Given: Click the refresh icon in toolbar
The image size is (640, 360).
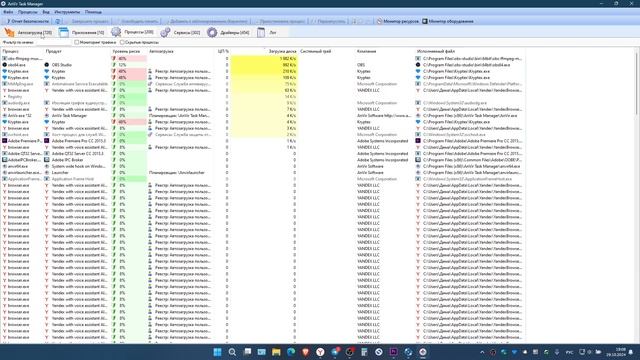Looking at the screenshot, I should click(x=58, y=21).
